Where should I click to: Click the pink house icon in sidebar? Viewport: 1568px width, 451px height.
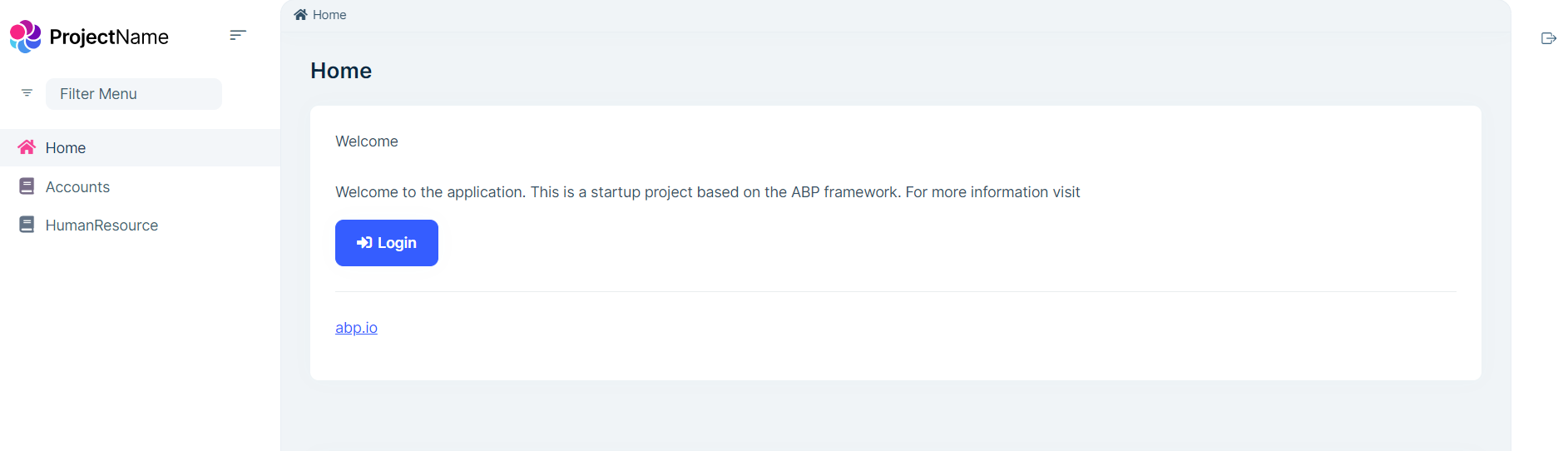[x=27, y=147]
